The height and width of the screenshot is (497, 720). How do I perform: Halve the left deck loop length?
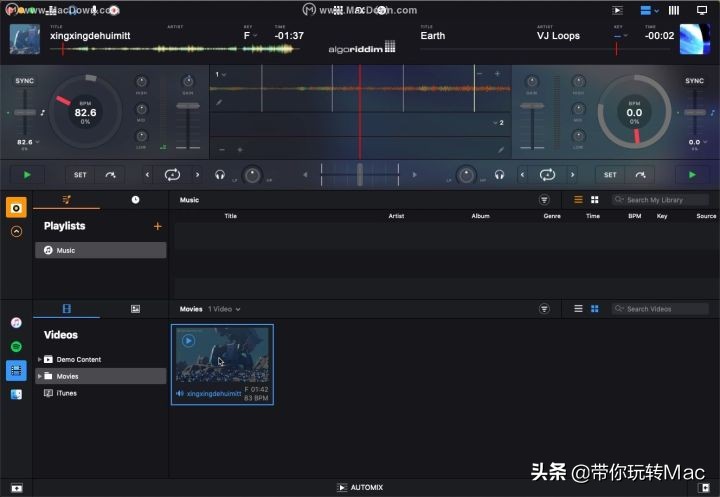point(147,175)
